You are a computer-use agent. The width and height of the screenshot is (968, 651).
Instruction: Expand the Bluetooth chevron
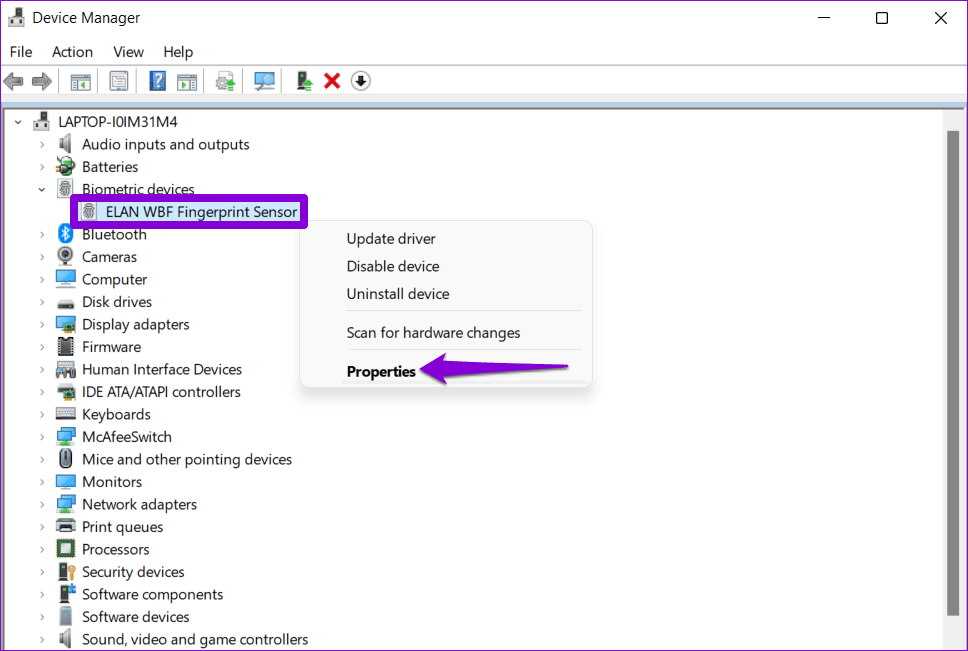(41, 234)
